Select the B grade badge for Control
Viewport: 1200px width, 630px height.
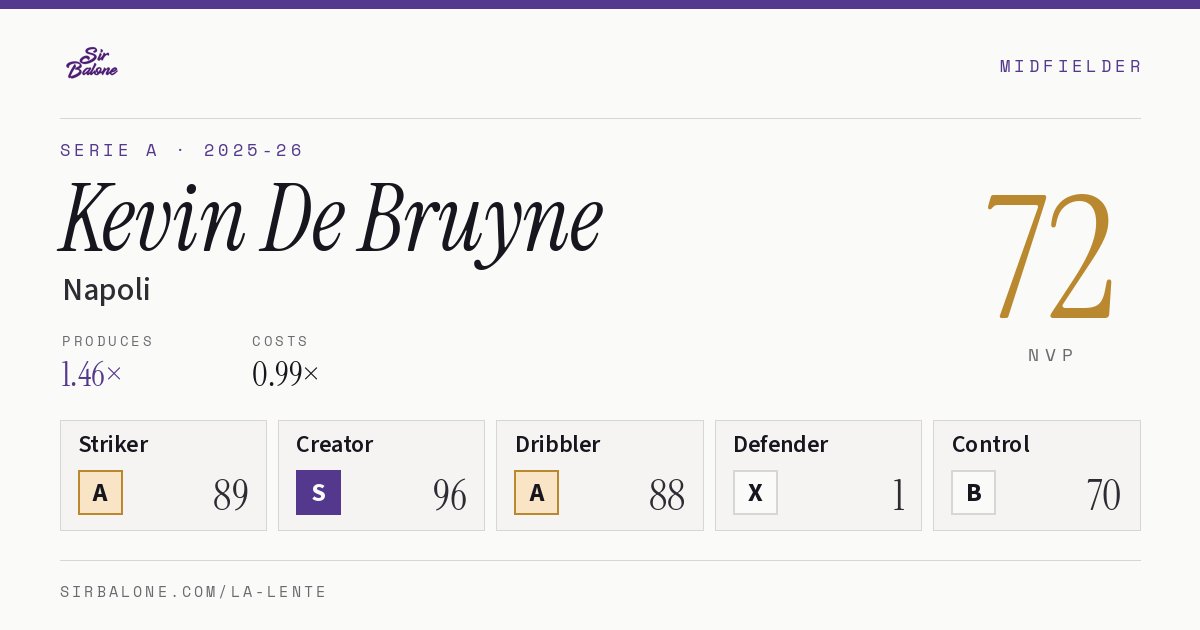(973, 492)
